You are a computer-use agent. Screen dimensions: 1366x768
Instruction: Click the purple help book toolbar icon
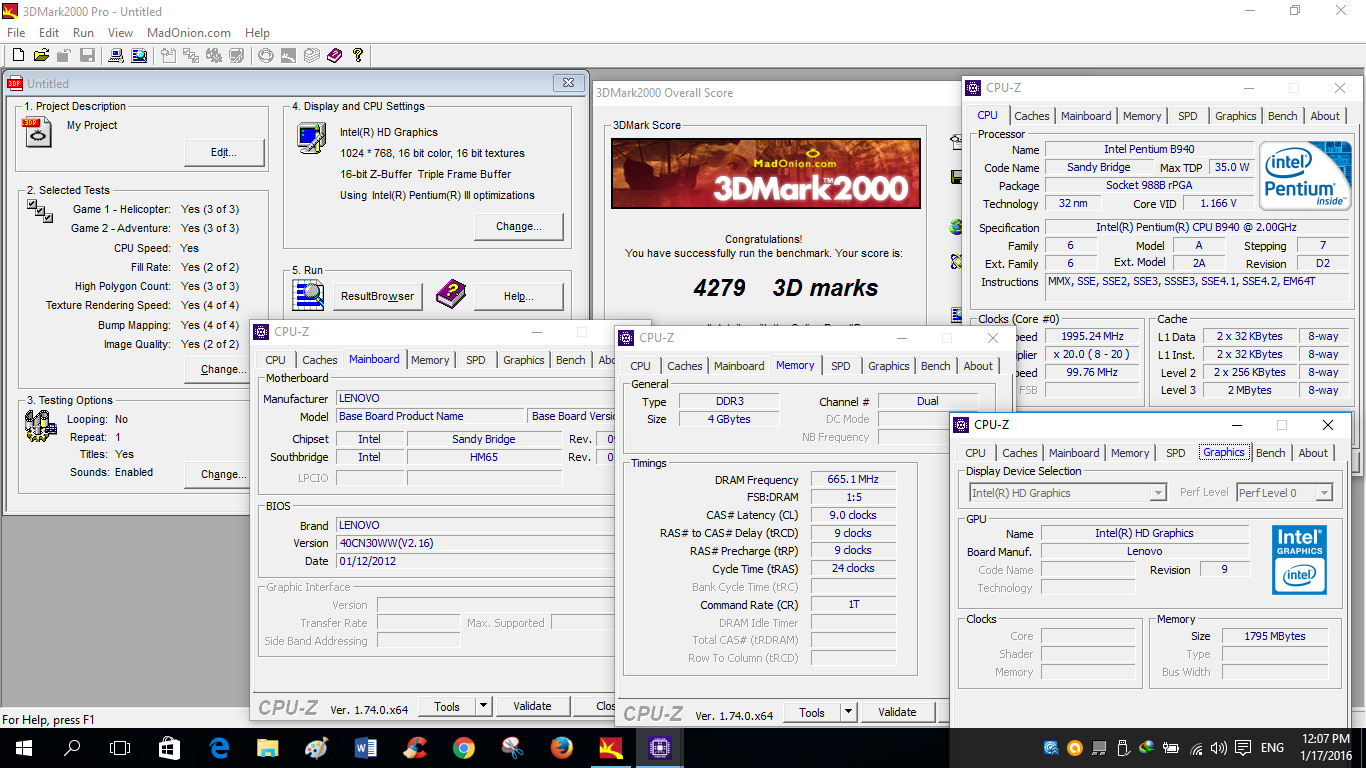pos(334,55)
